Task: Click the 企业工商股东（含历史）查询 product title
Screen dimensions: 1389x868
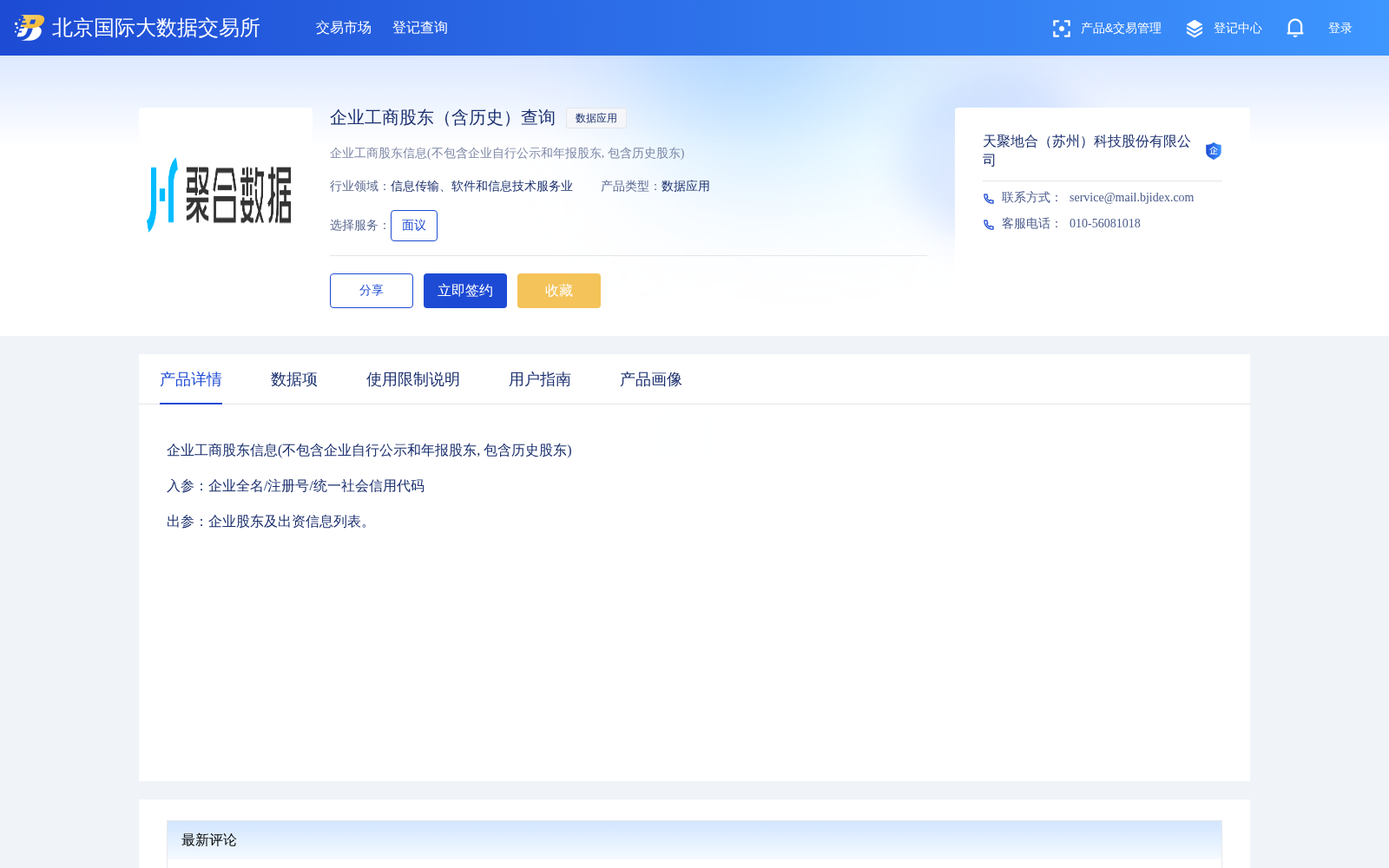Action: coord(443,117)
